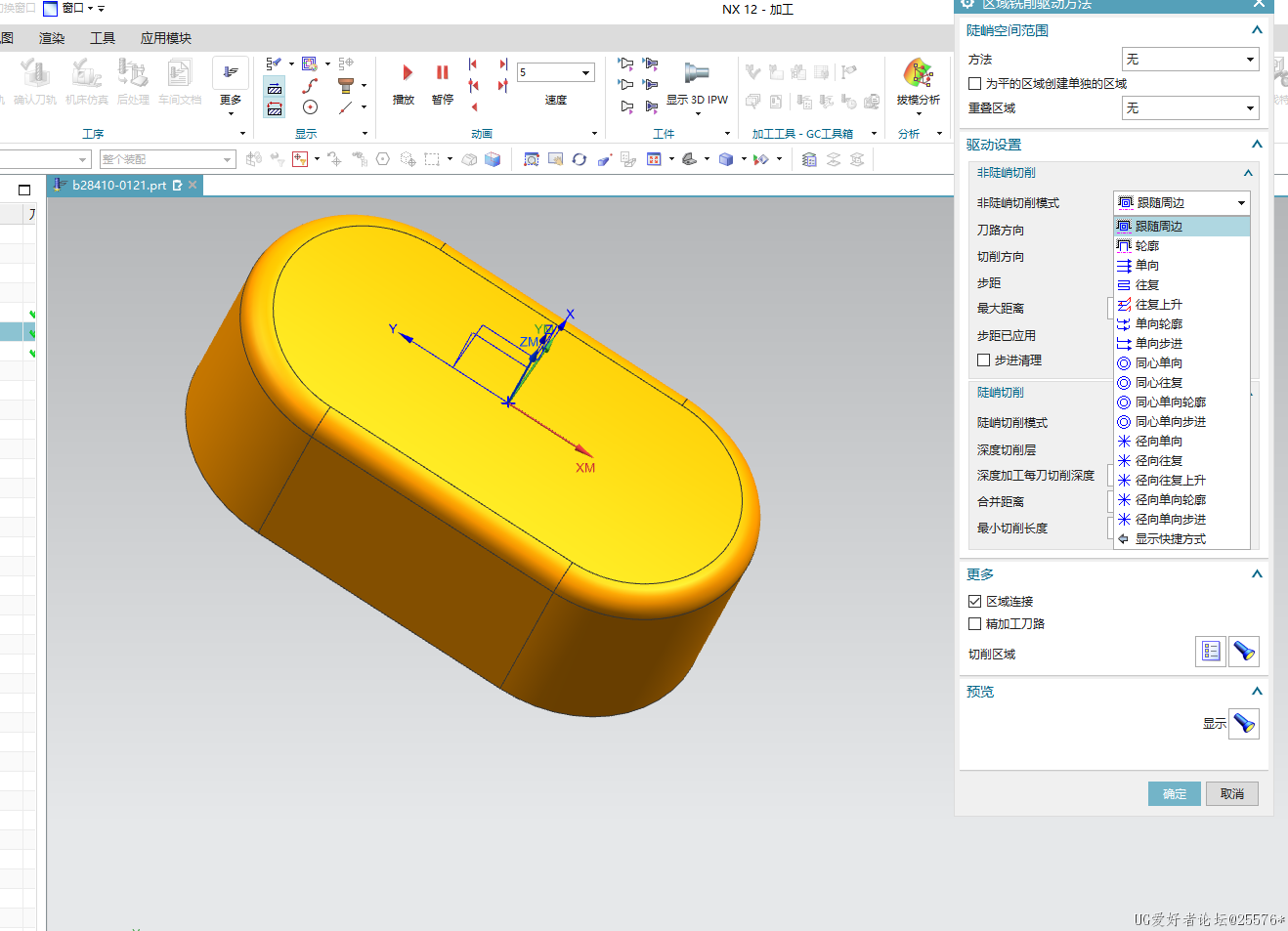
Task: Select 显示快捷方式 in dropdown list
Action: [x=1181, y=539]
